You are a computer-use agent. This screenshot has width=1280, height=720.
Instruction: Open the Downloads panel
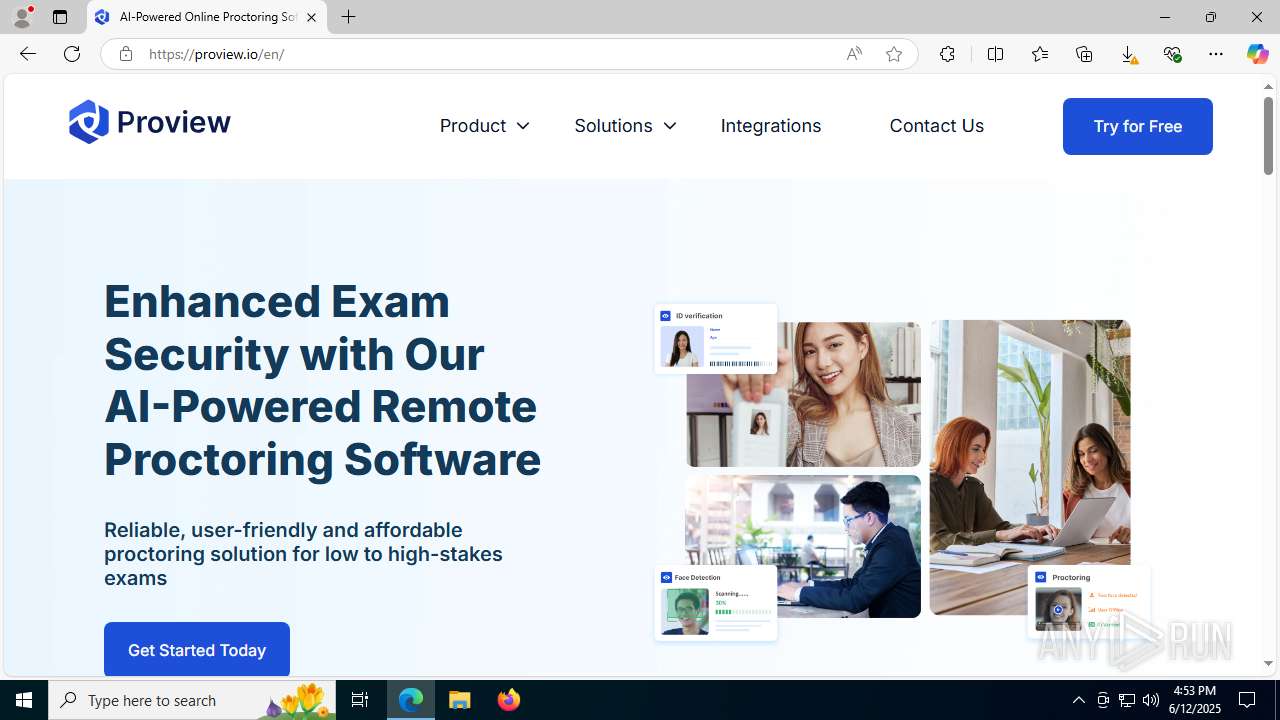1128,54
